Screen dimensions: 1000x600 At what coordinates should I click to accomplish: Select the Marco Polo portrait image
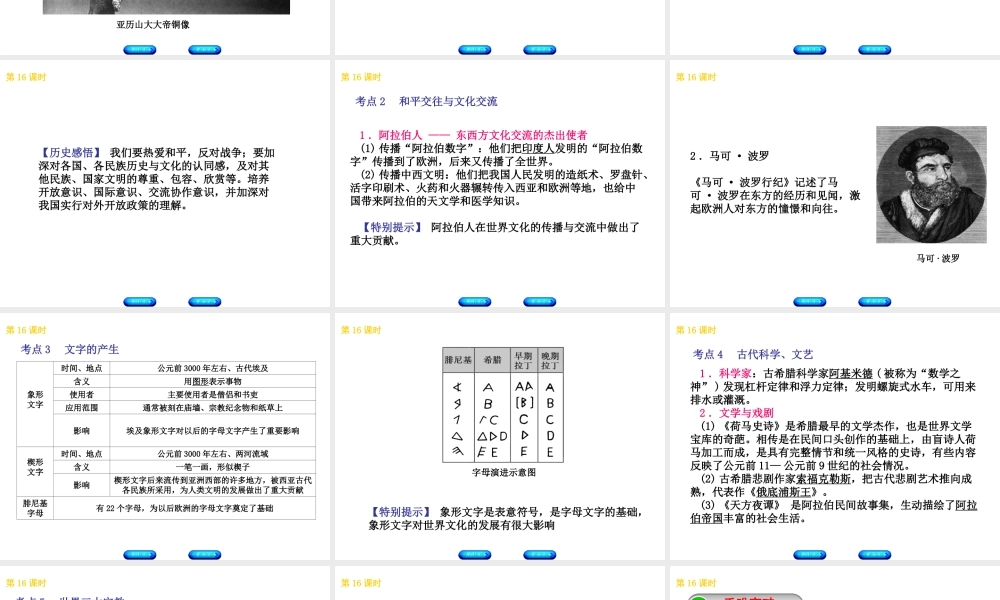[x=931, y=184]
